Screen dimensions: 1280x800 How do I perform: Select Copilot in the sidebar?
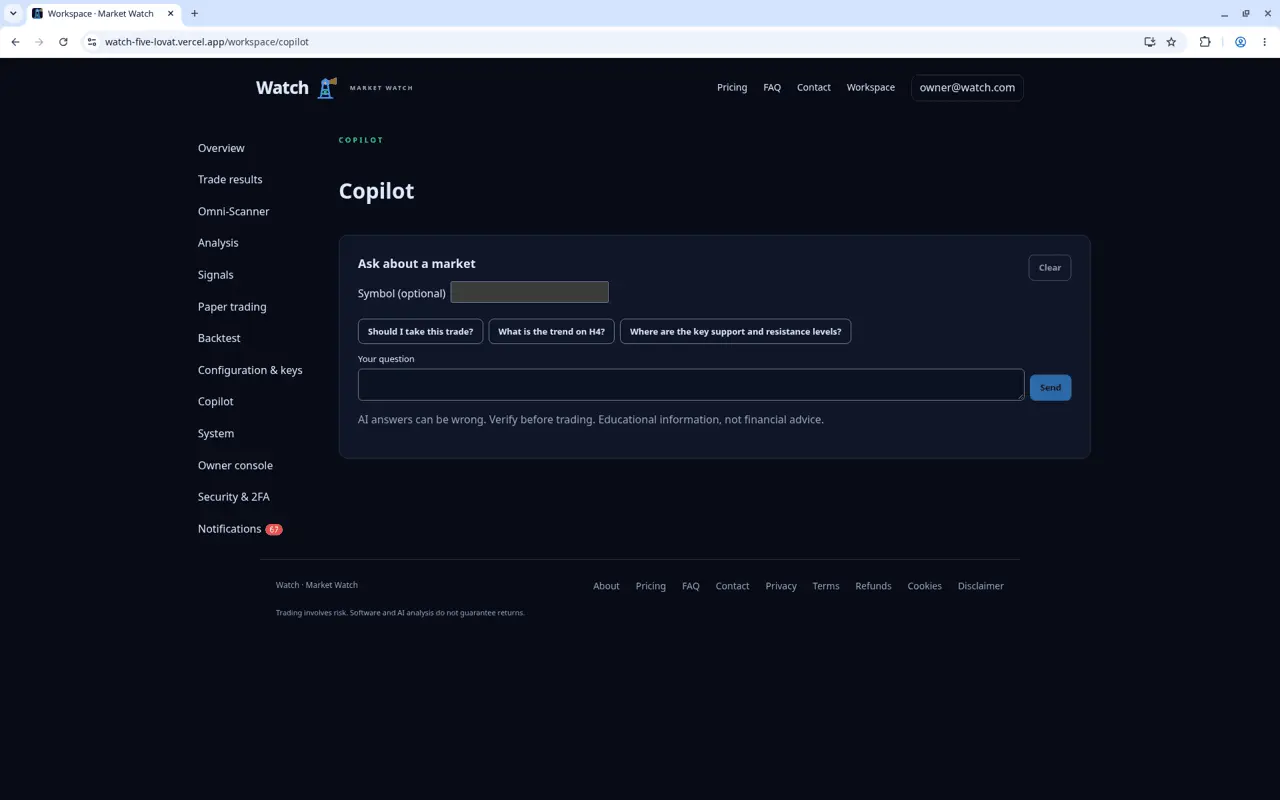pyautogui.click(x=215, y=402)
